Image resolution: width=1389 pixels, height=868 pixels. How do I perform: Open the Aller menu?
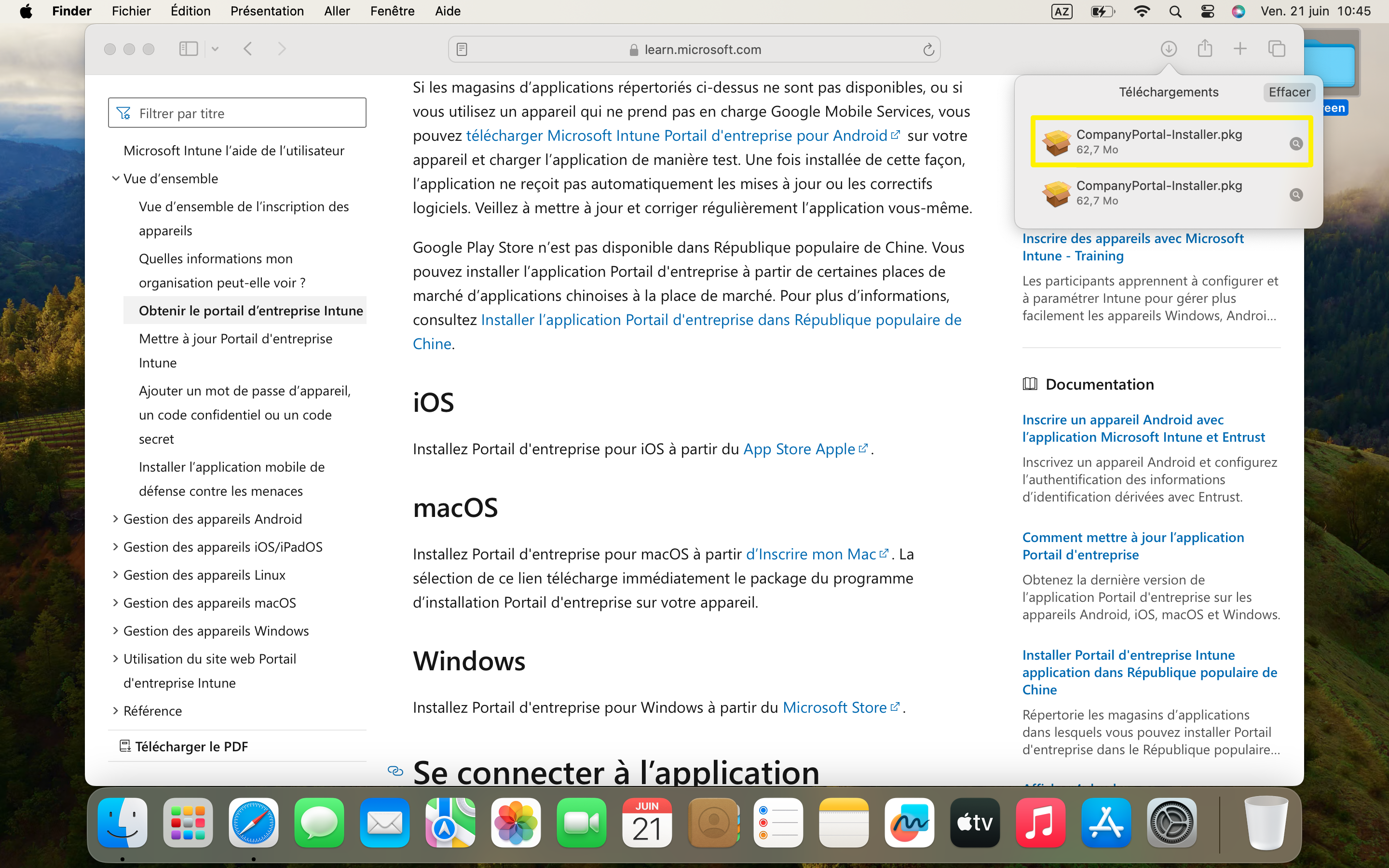click(x=337, y=11)
